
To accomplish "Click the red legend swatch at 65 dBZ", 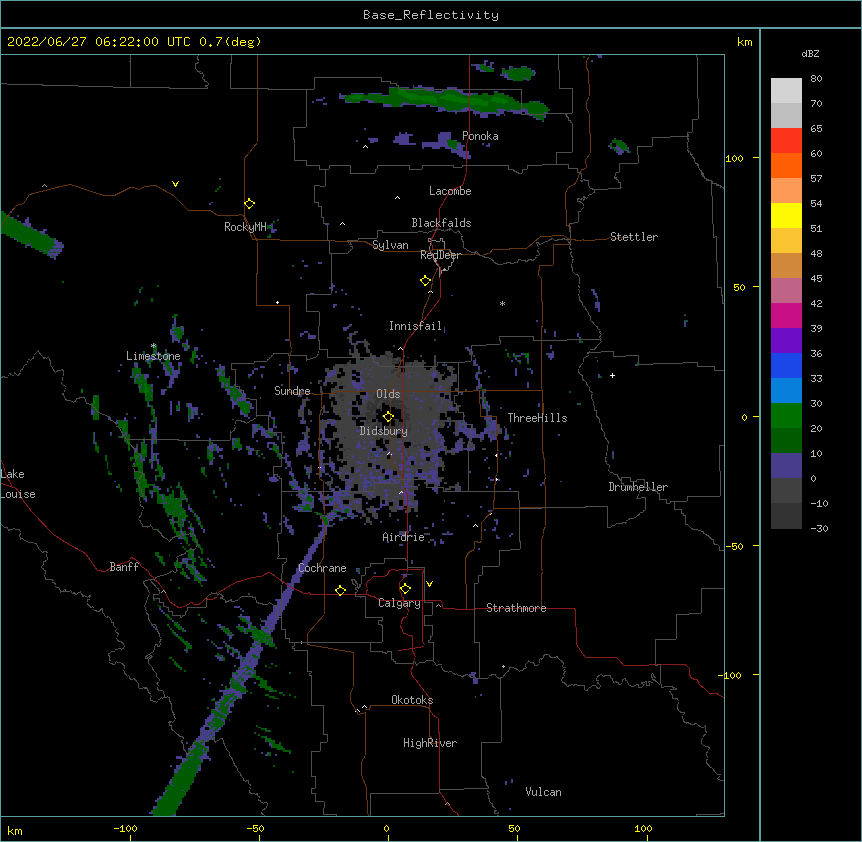I will [x=786, y=141].
